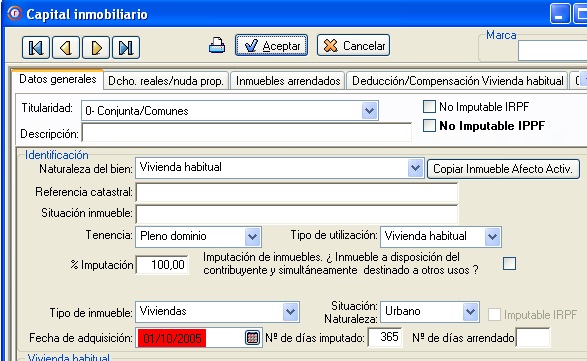Click the Identificación group label
This screenshot has height=361, width=587.
(57, 155)
